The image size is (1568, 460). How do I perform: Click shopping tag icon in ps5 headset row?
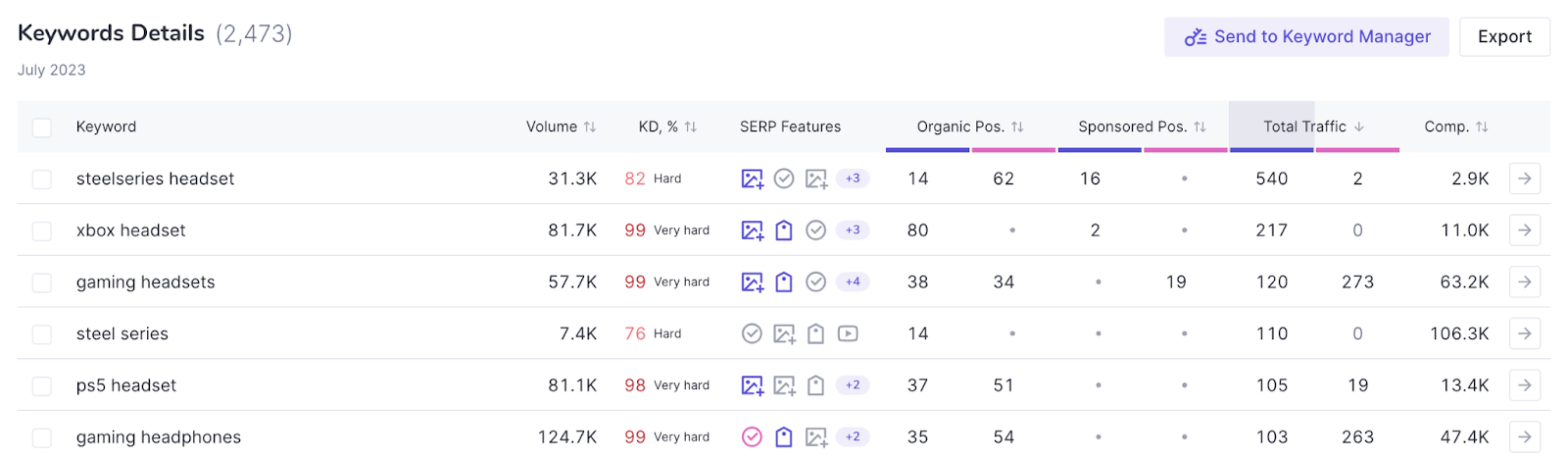pyautogui.click(x=816, y=385)
